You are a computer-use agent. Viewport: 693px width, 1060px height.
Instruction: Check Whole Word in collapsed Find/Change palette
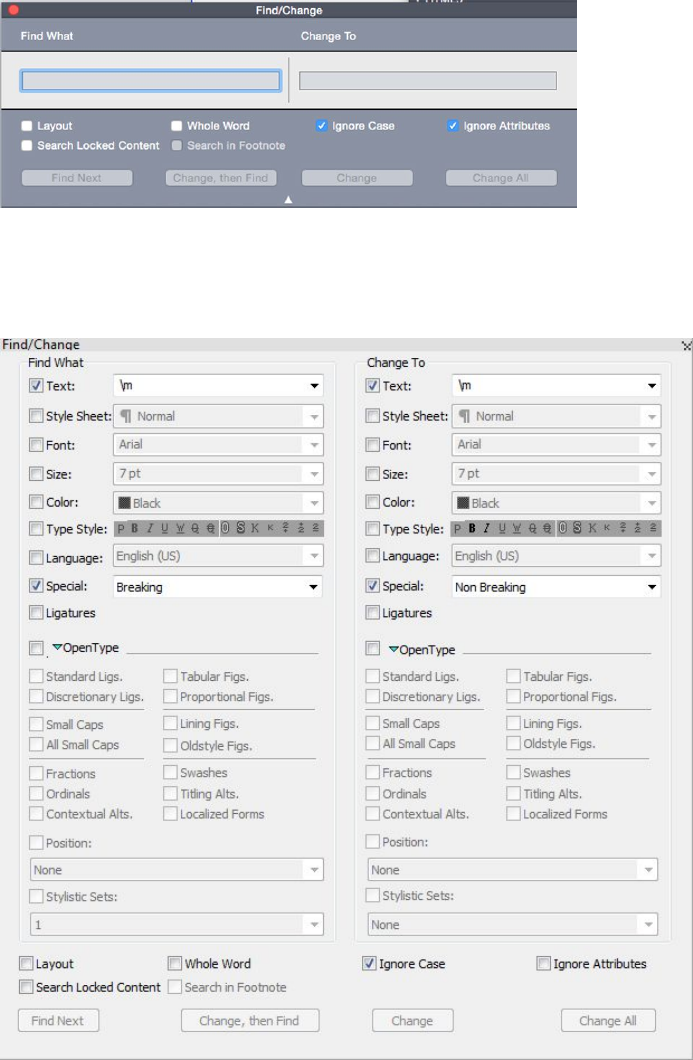[176, 126]
